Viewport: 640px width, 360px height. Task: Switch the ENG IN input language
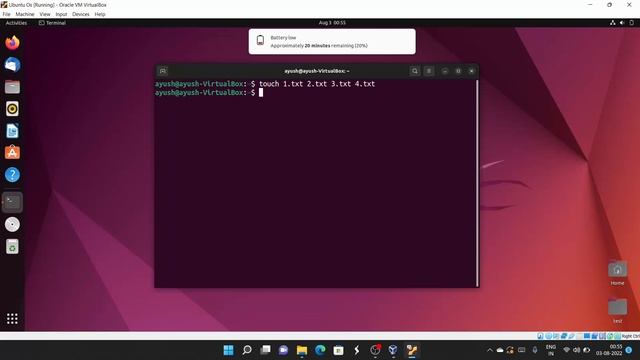[x=551, y=350]
